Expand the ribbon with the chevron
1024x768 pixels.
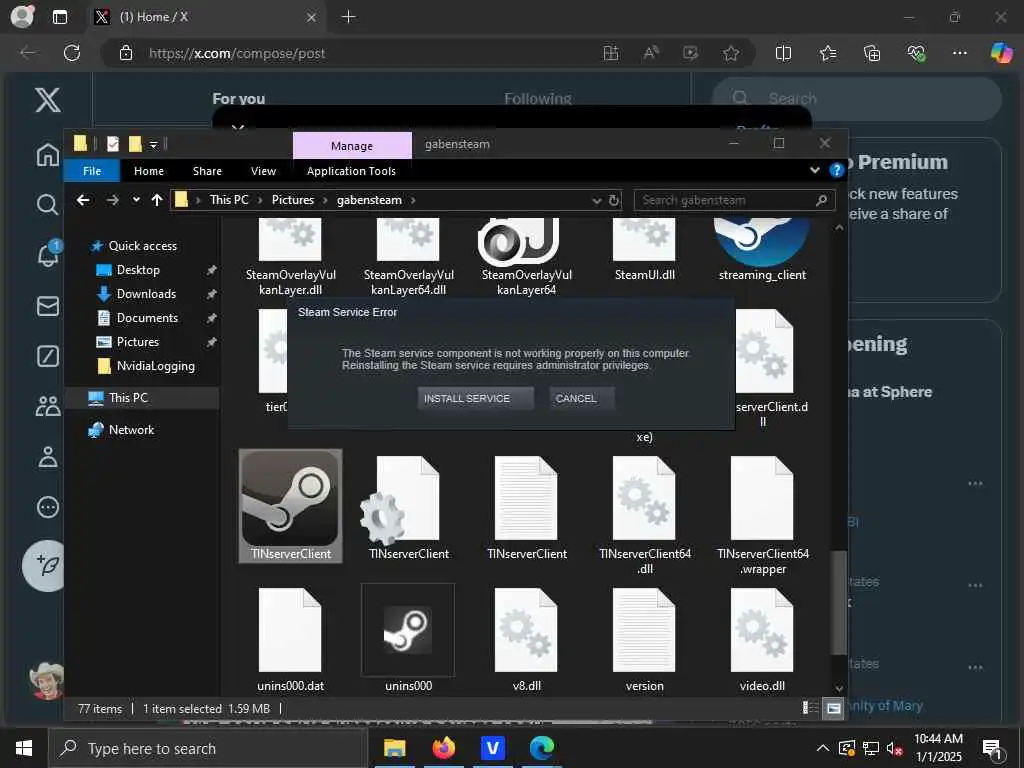(814, 170)
